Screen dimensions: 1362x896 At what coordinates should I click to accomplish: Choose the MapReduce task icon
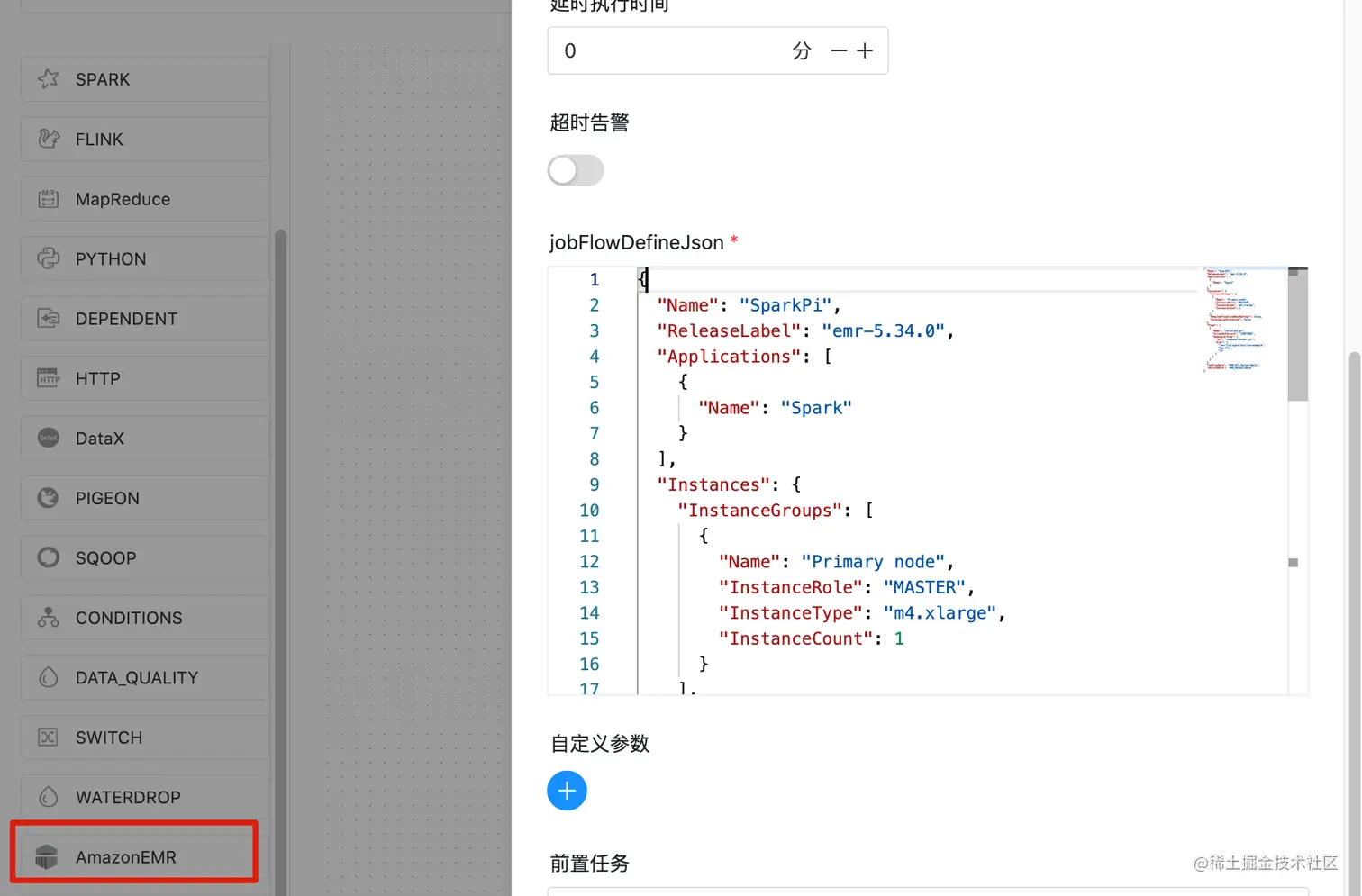(x=49, y=199)
